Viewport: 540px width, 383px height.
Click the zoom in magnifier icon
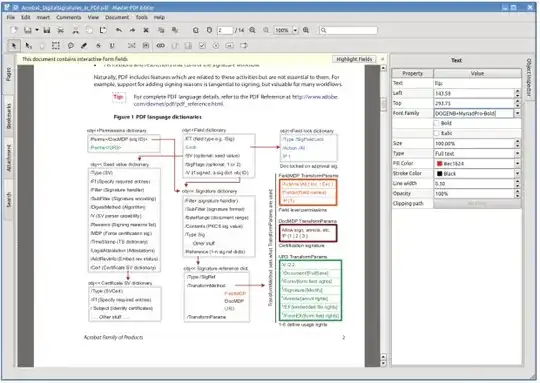tap(306, 30)
